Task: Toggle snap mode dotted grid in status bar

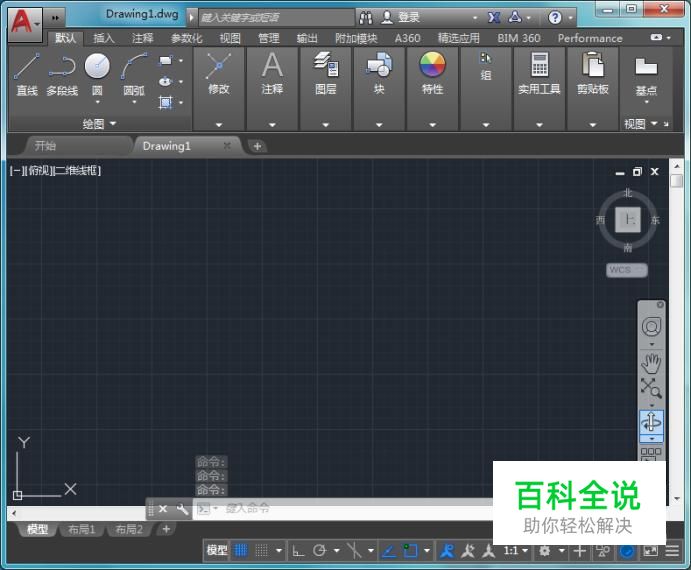Action: point(262,550)
